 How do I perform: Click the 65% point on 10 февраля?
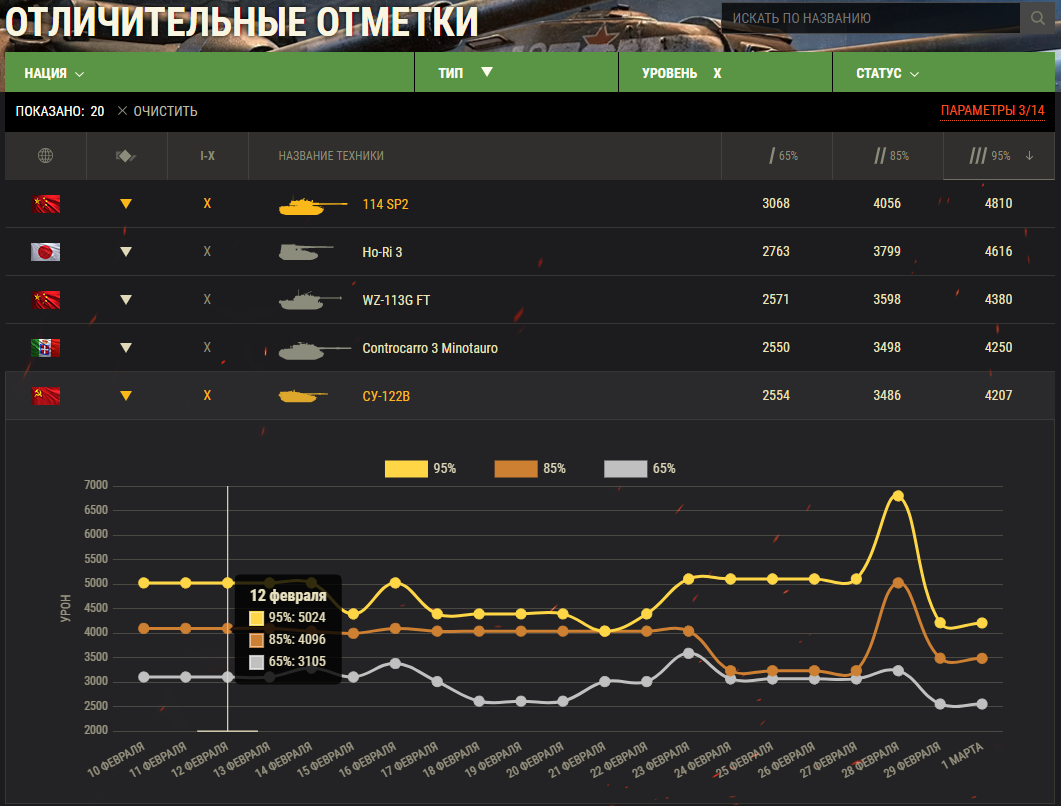click(x=143, y=677)
